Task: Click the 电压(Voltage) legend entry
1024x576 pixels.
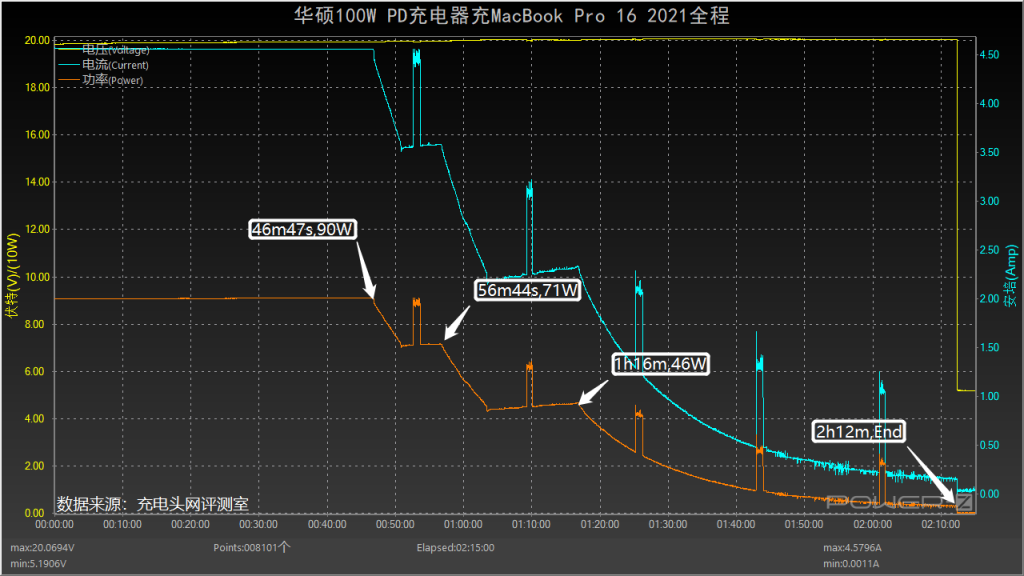Action: point(115,49)
